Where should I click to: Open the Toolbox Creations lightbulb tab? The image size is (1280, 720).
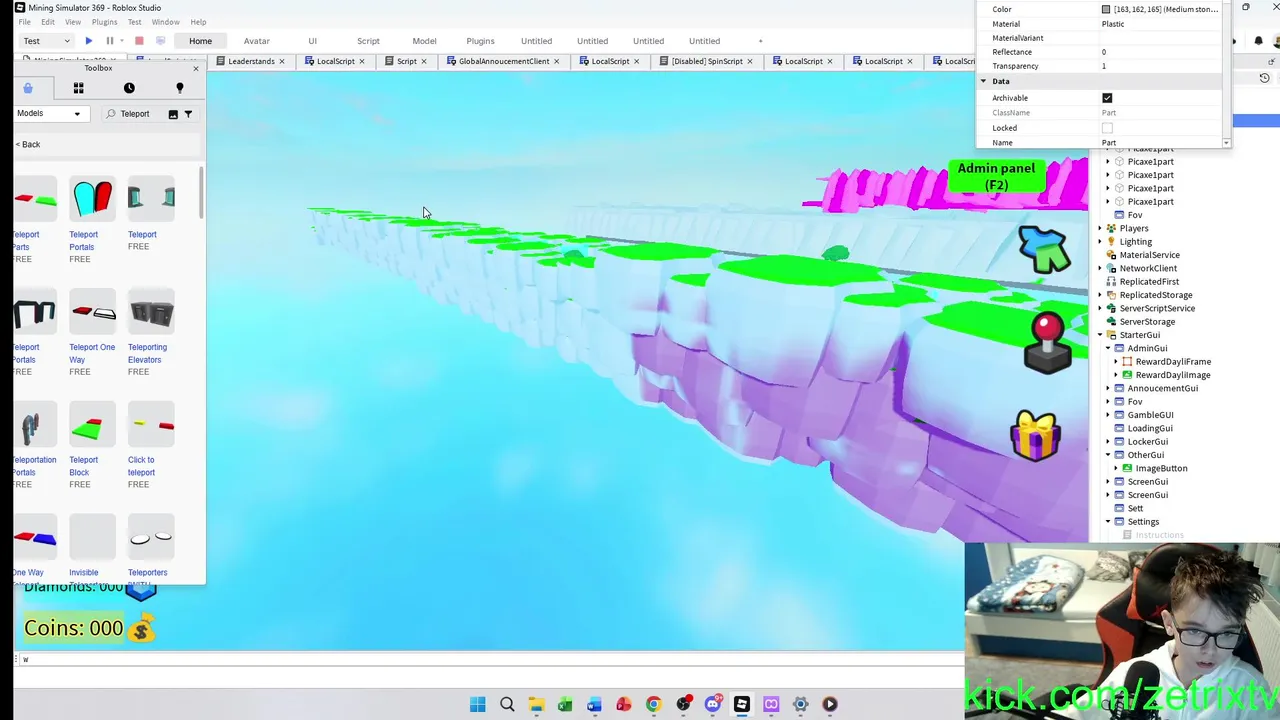pos(180,88)
